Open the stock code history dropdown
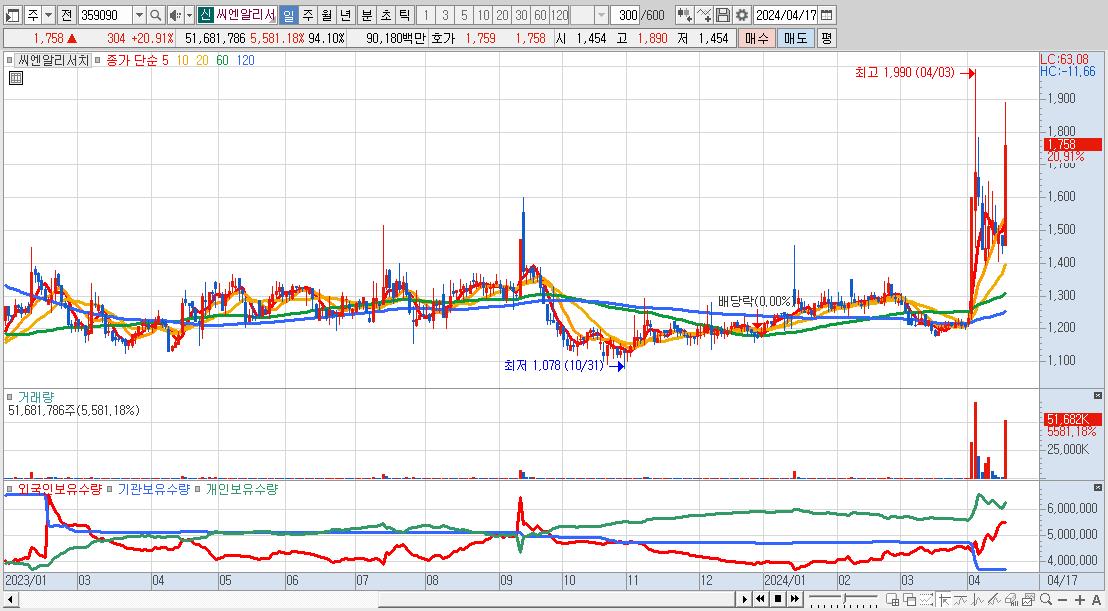 pos(139,15)
